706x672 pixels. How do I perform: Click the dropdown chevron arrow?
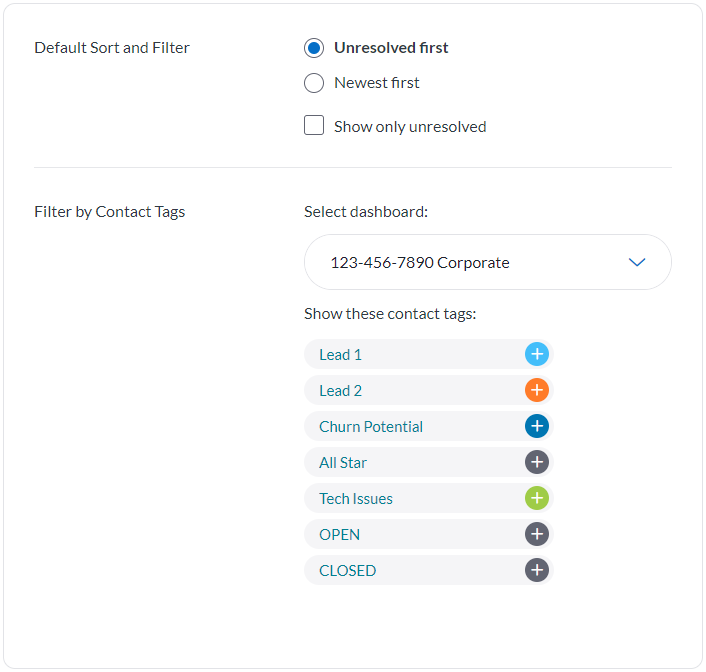(637, 262)
